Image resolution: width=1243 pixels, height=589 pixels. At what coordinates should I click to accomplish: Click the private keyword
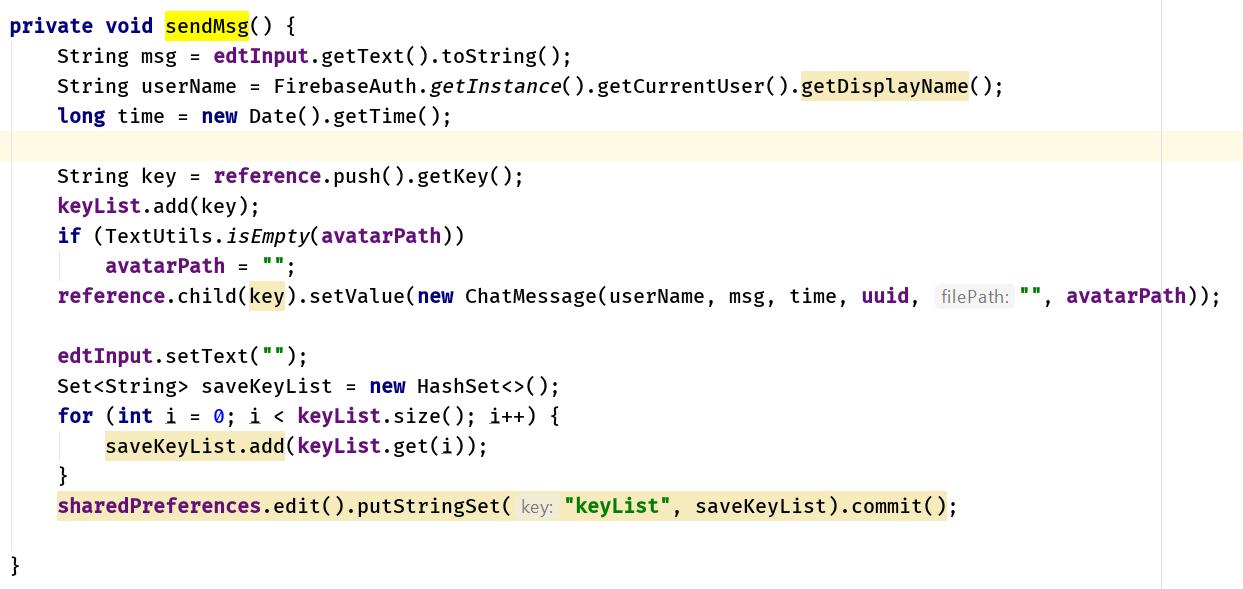click(51, 26)
